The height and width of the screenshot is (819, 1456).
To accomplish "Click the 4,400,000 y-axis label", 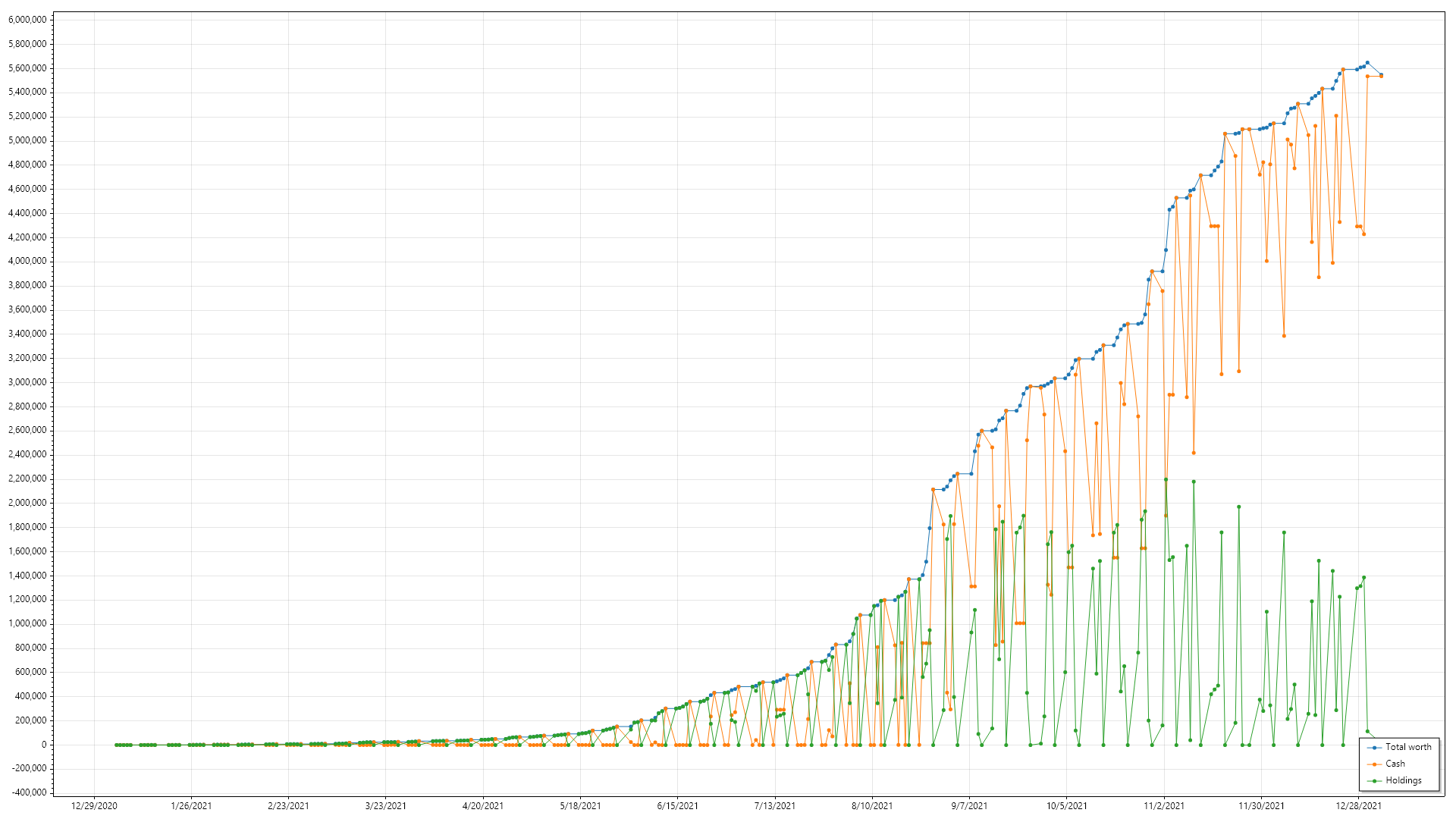I will (27, 213).
